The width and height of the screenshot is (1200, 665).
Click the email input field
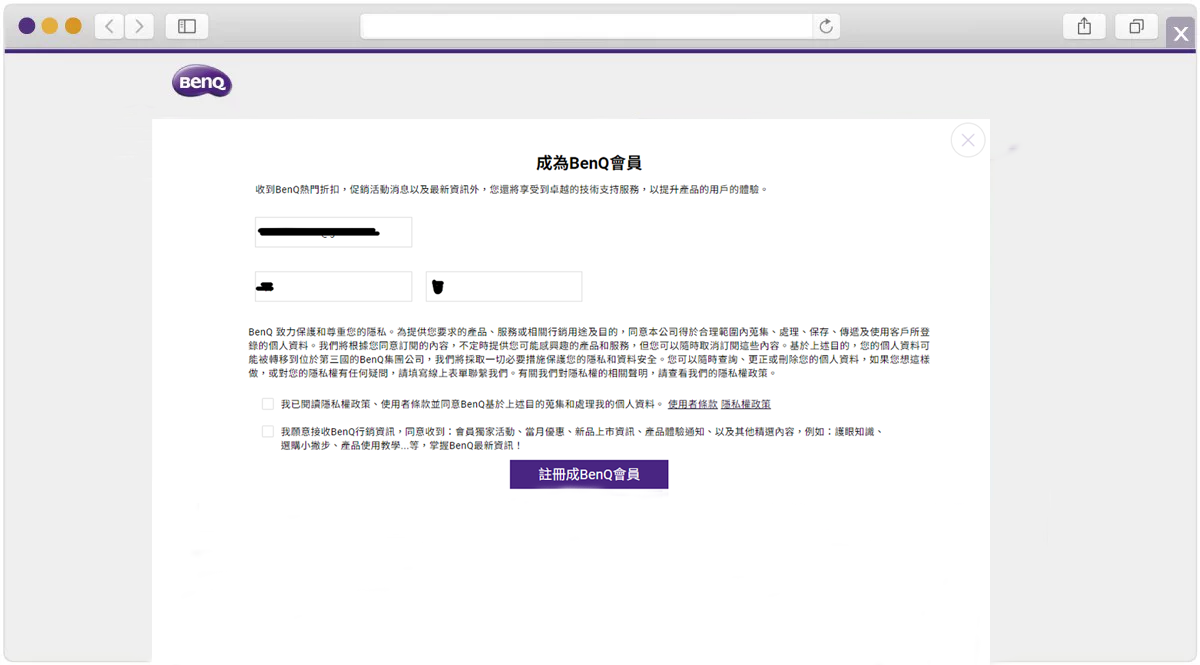tap(333, 232)
